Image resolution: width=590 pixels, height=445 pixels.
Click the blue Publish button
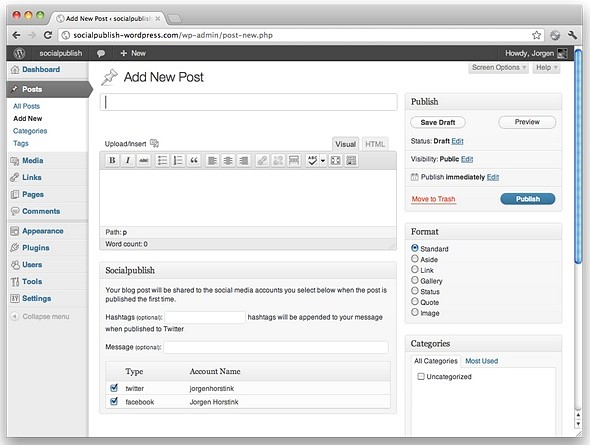528,199
